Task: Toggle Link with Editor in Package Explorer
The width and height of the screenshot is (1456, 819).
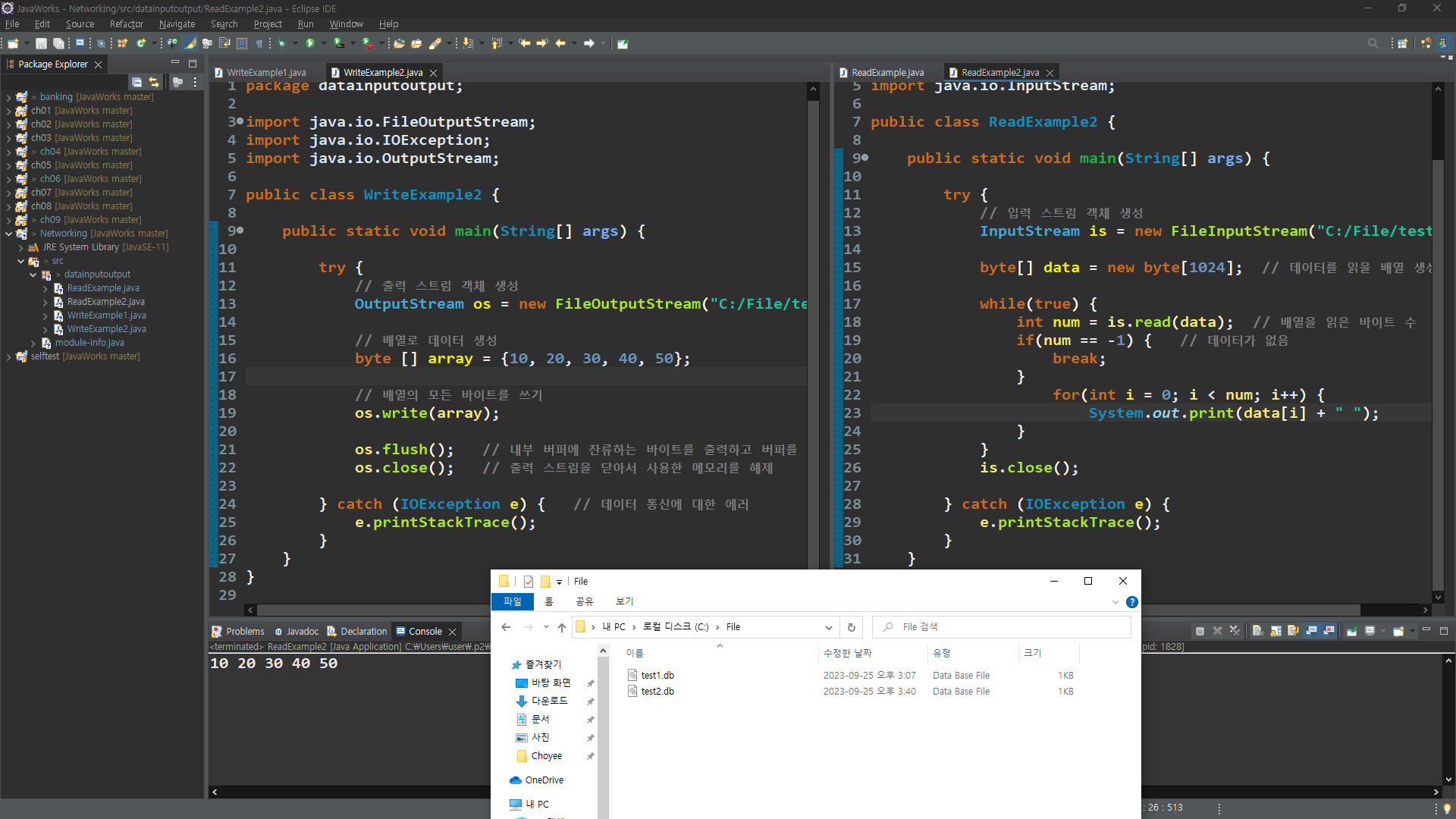Action: (154, 82)
